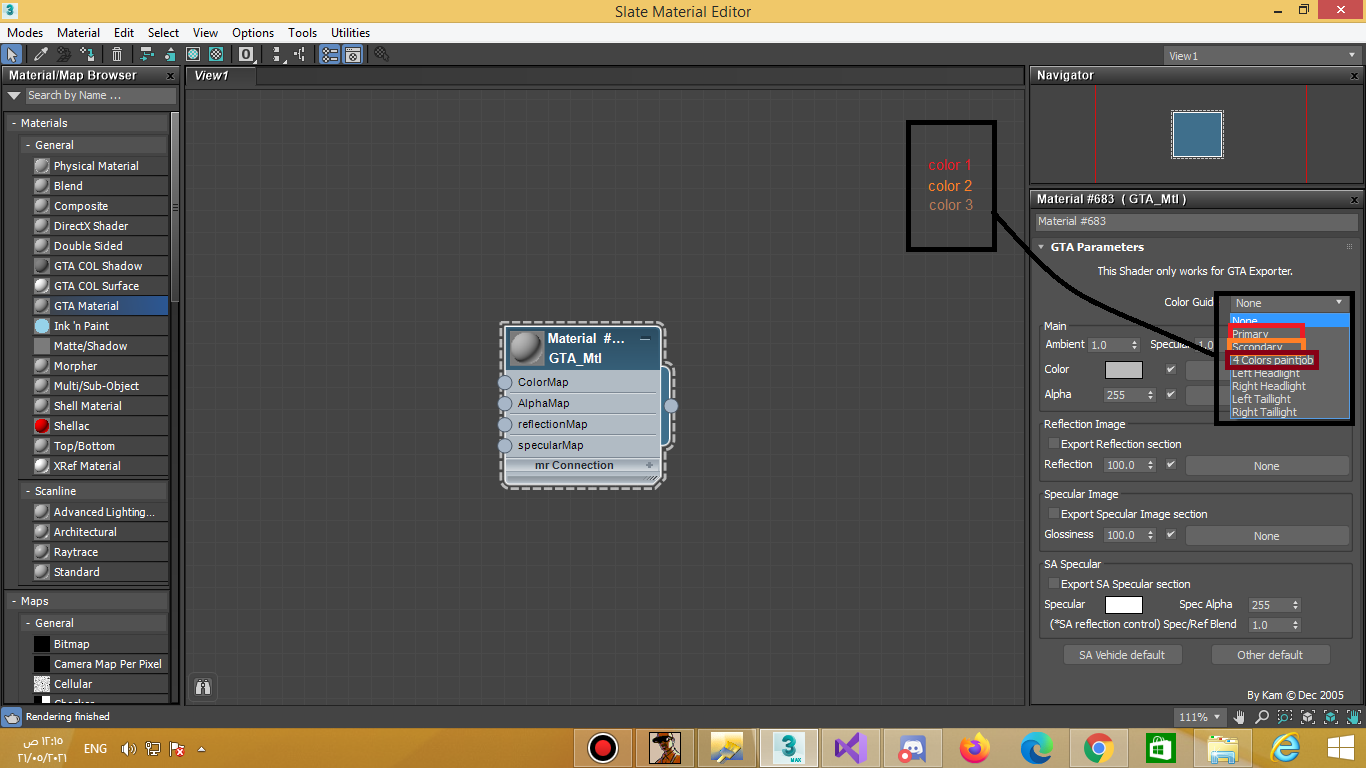This screenshot has height=768, width=1366.
Task: Open the 111% zoom level dropdown
Action: click(1200, 717)
